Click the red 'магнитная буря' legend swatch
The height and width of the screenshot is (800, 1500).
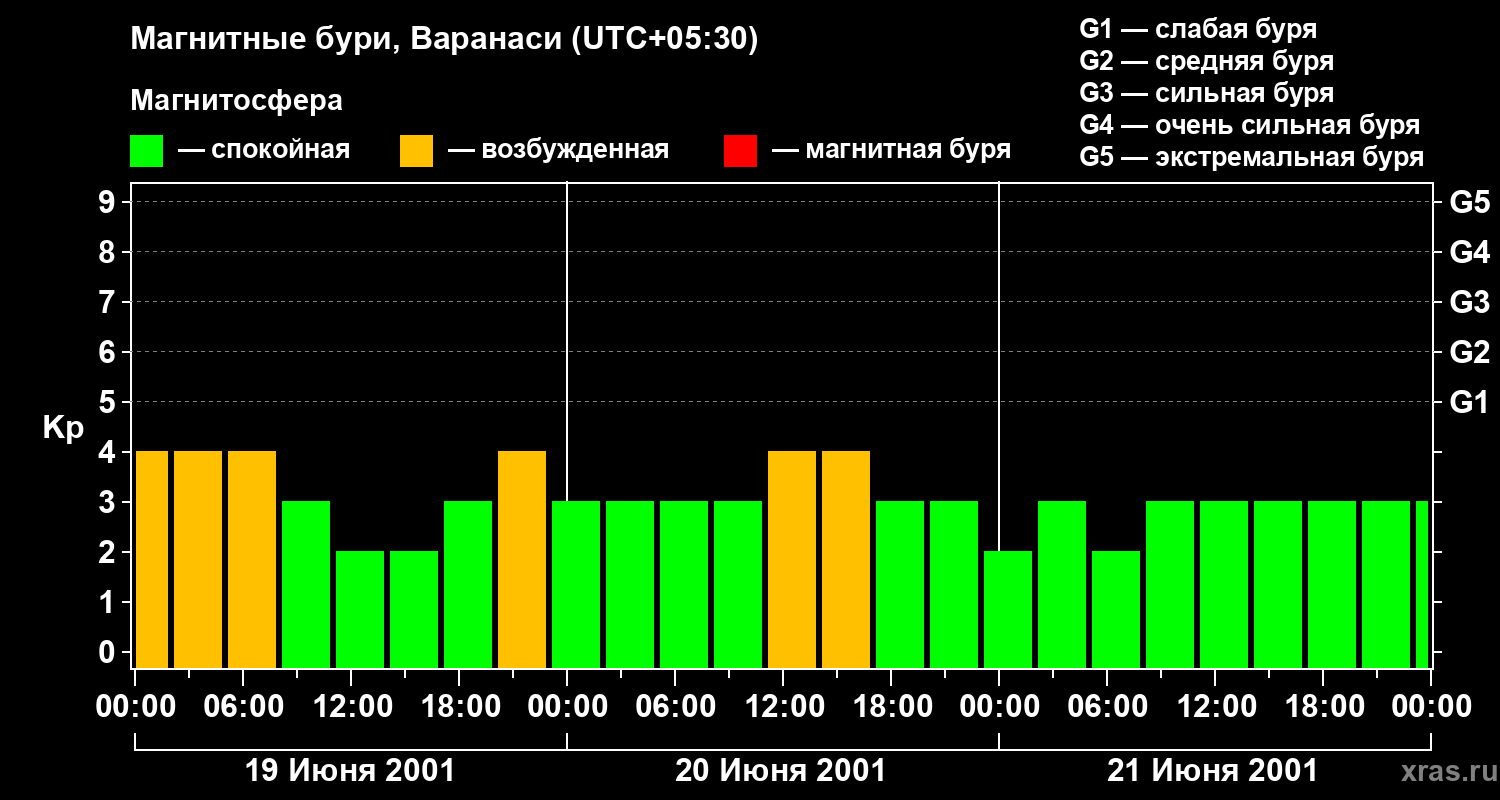pyautogui.click(x=740, y=151)
